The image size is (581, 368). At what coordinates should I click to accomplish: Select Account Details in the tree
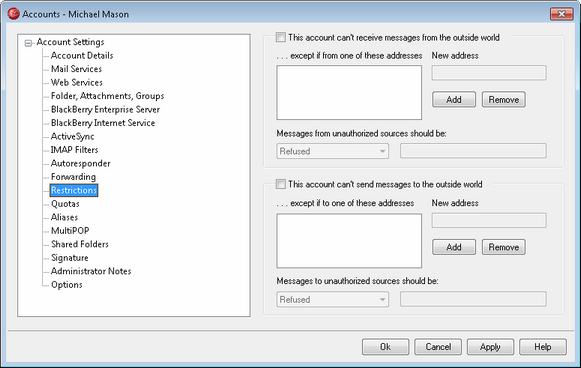point(82,56)
